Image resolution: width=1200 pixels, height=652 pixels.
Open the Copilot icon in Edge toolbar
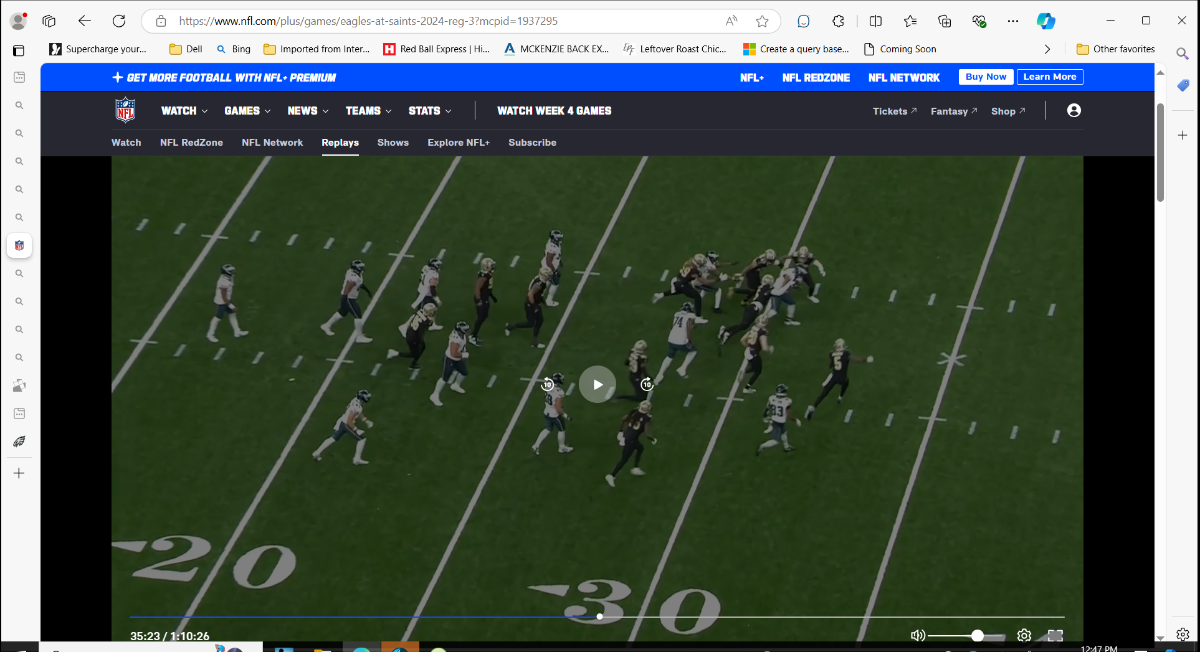1046,21
